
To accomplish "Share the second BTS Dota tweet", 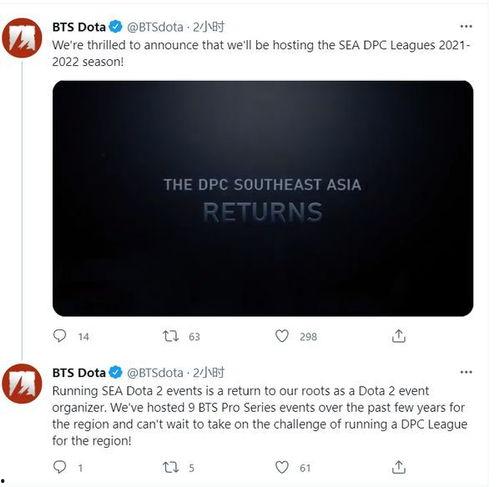I will (399, 467).
